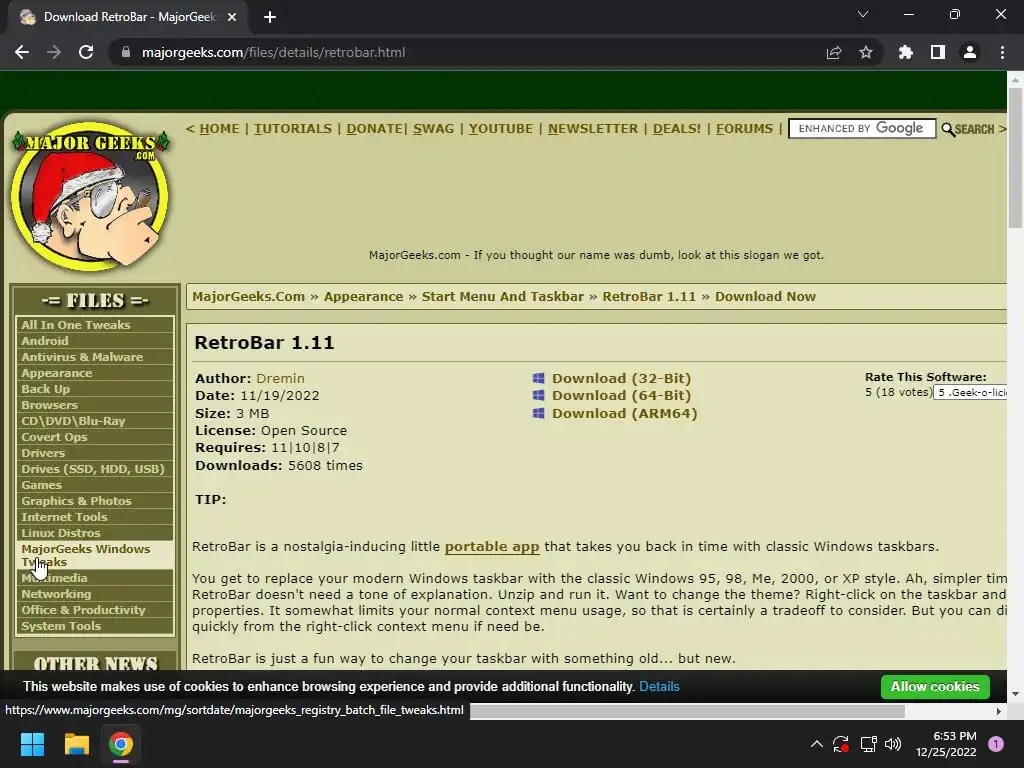Open the DONATE menu link

[x=374, y=129]
